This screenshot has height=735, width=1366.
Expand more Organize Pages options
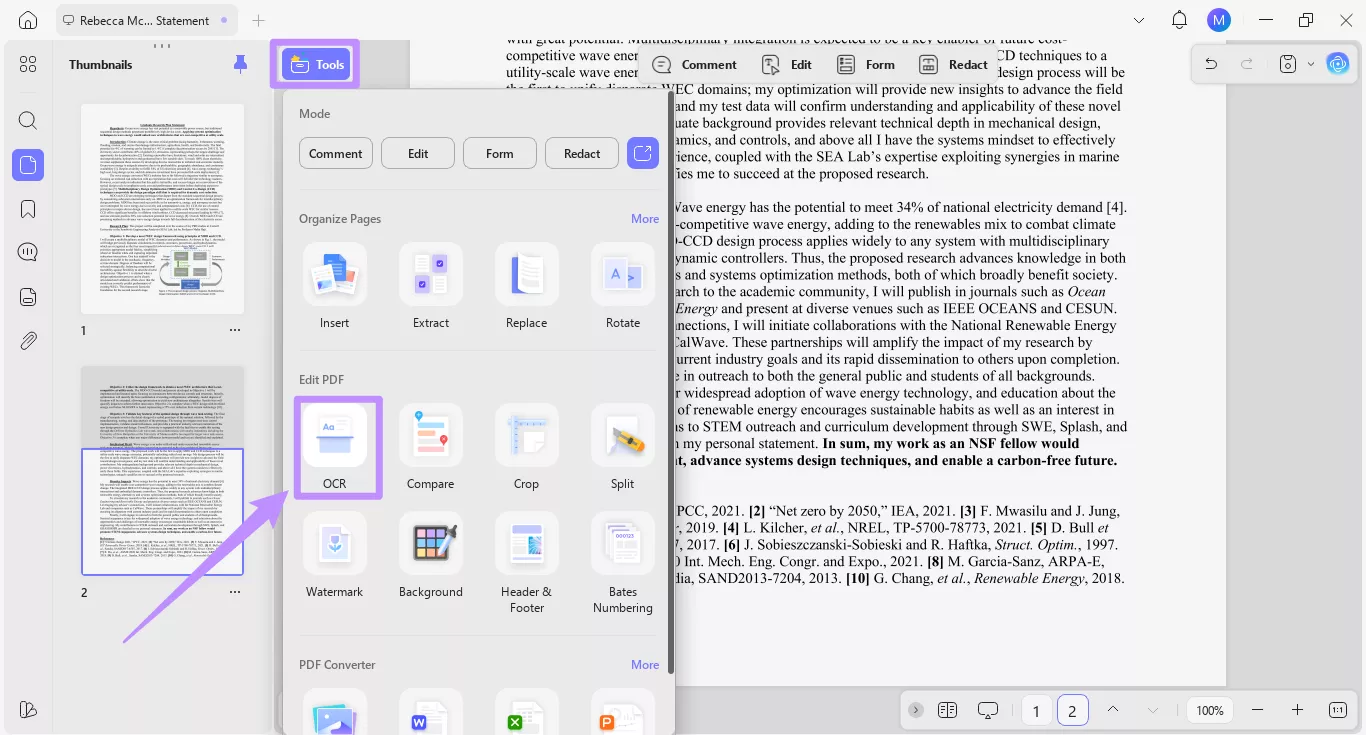click(x=644, y=218)
